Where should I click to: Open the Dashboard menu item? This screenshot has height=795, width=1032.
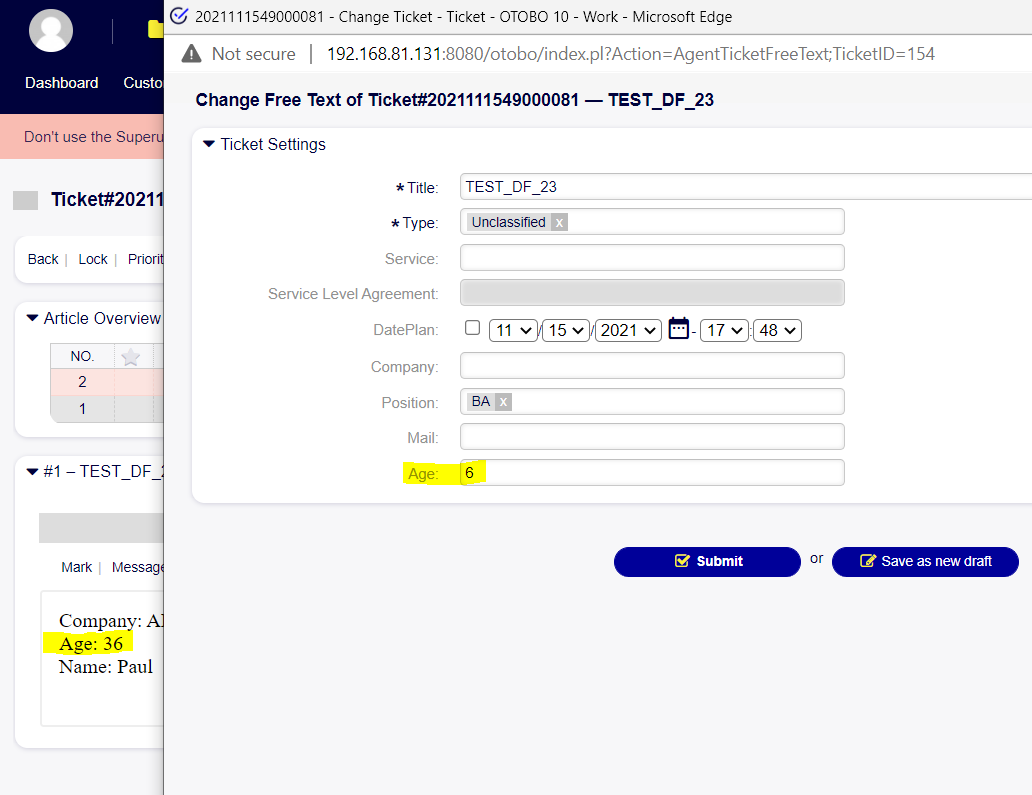click(61, 83)
